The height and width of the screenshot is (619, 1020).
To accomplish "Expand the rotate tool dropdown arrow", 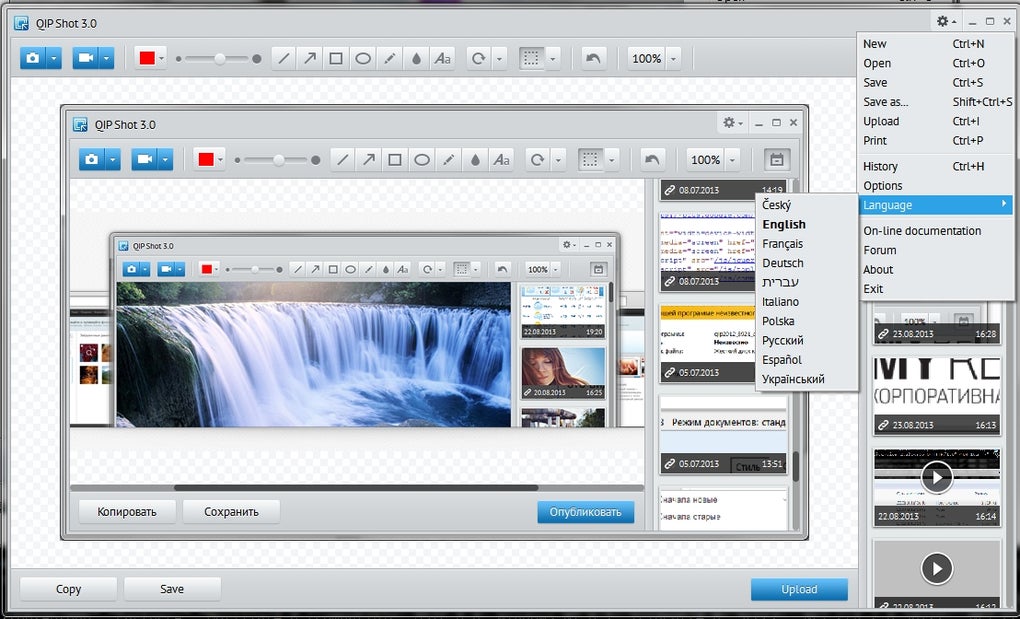I will coord(500,59).
